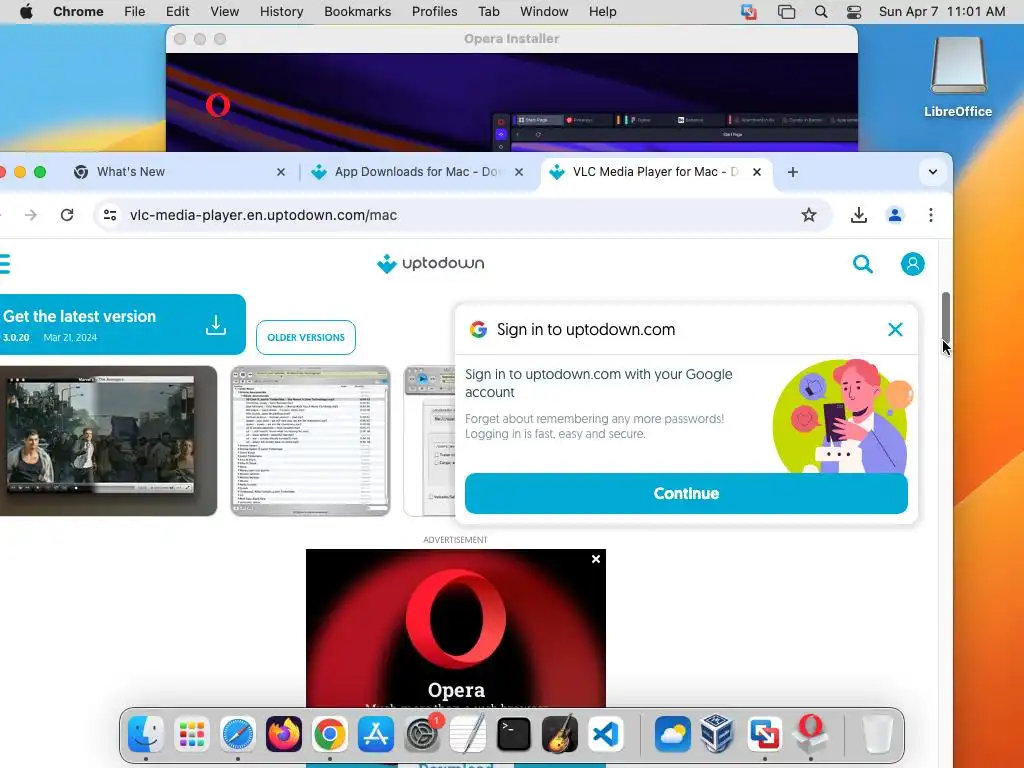Screen dimensions: 1024x768
Task: Close the Google sign-in popup
Action: point(895,329)
